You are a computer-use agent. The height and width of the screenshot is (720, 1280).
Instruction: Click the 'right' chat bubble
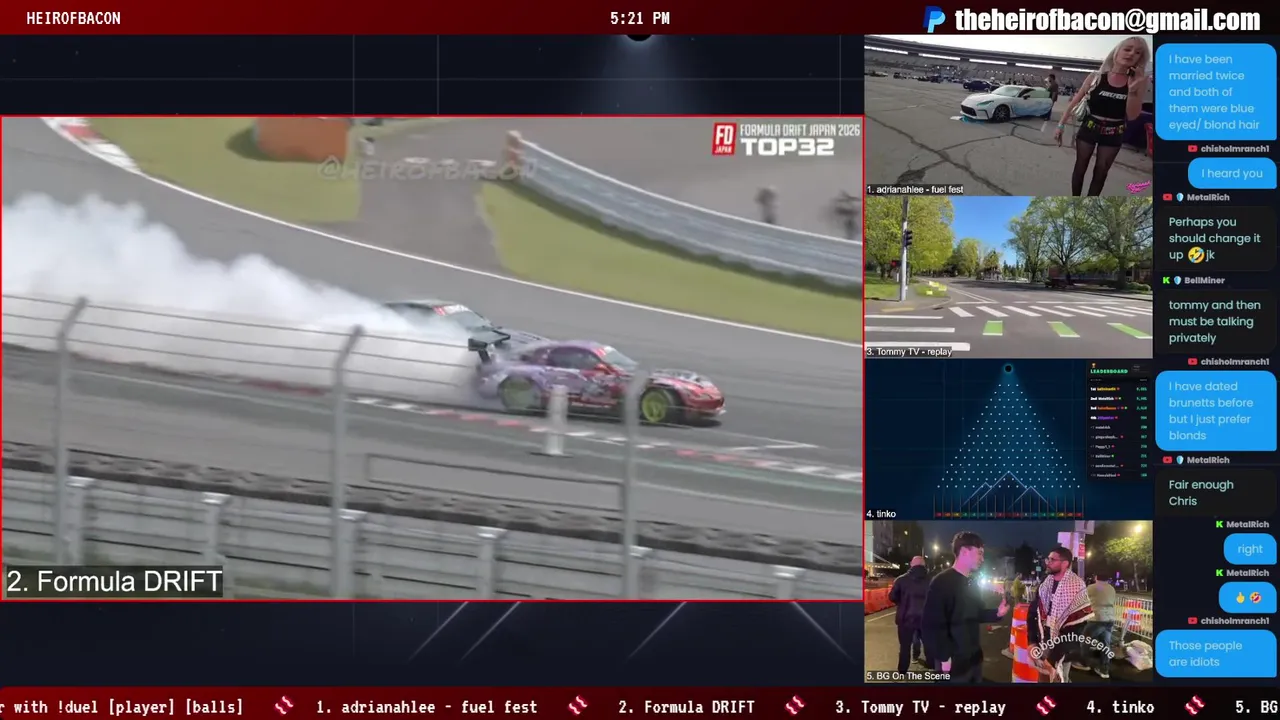click(x=1250, y=549)
